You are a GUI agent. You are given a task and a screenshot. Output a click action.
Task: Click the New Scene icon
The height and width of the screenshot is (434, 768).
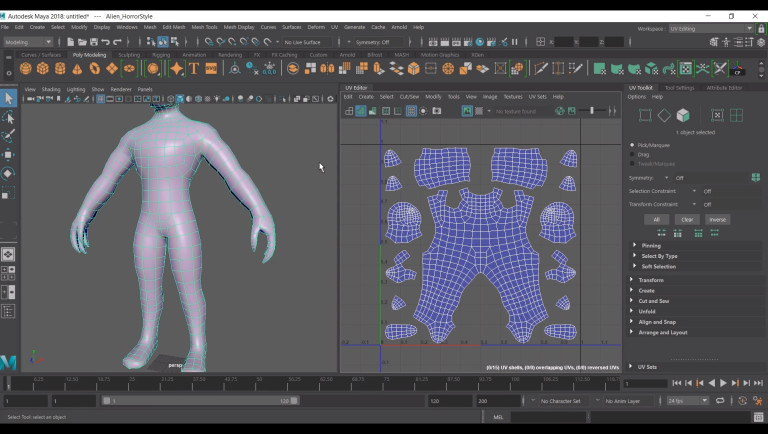tap(71, 42)
